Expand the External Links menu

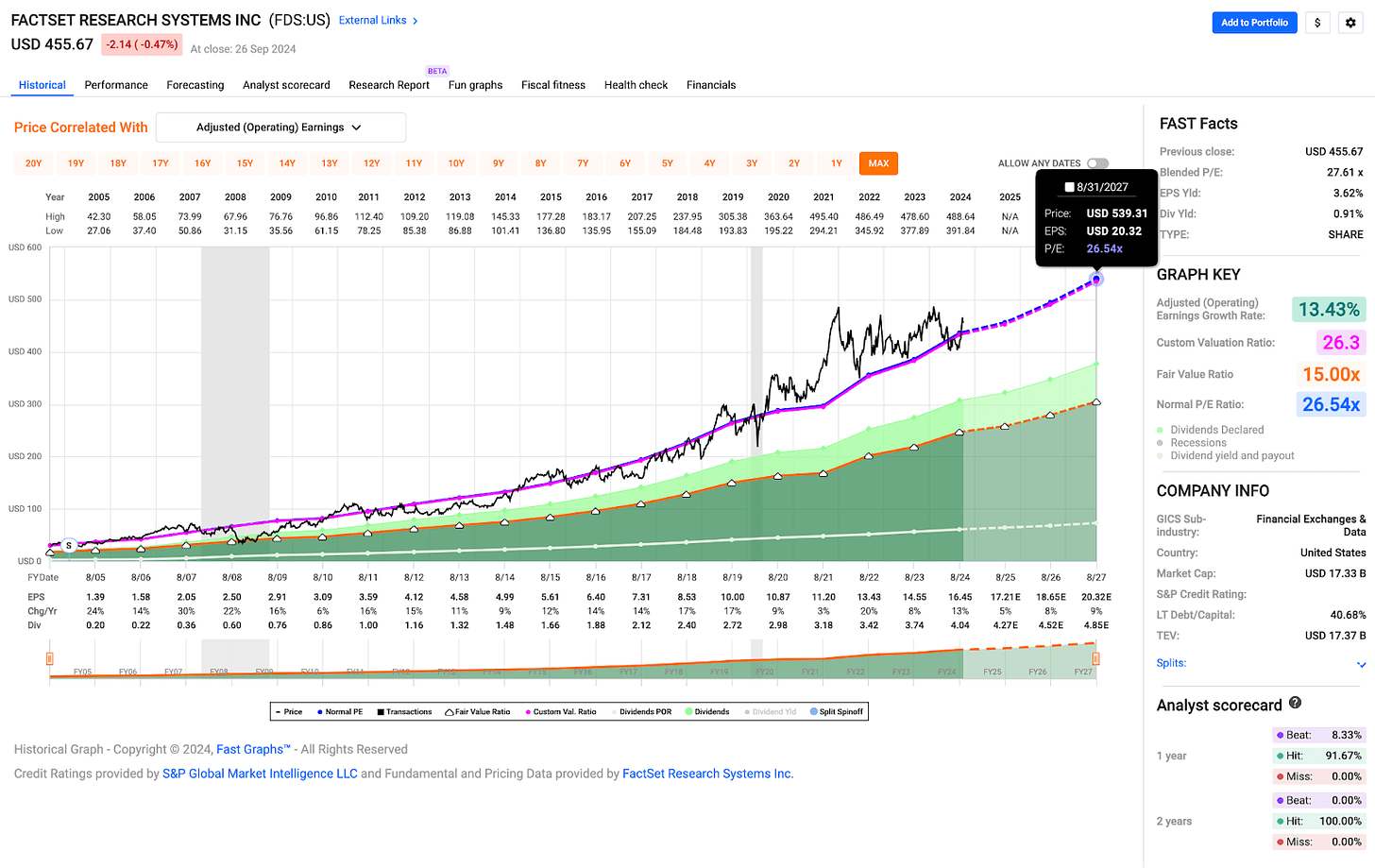coord(374,19)
